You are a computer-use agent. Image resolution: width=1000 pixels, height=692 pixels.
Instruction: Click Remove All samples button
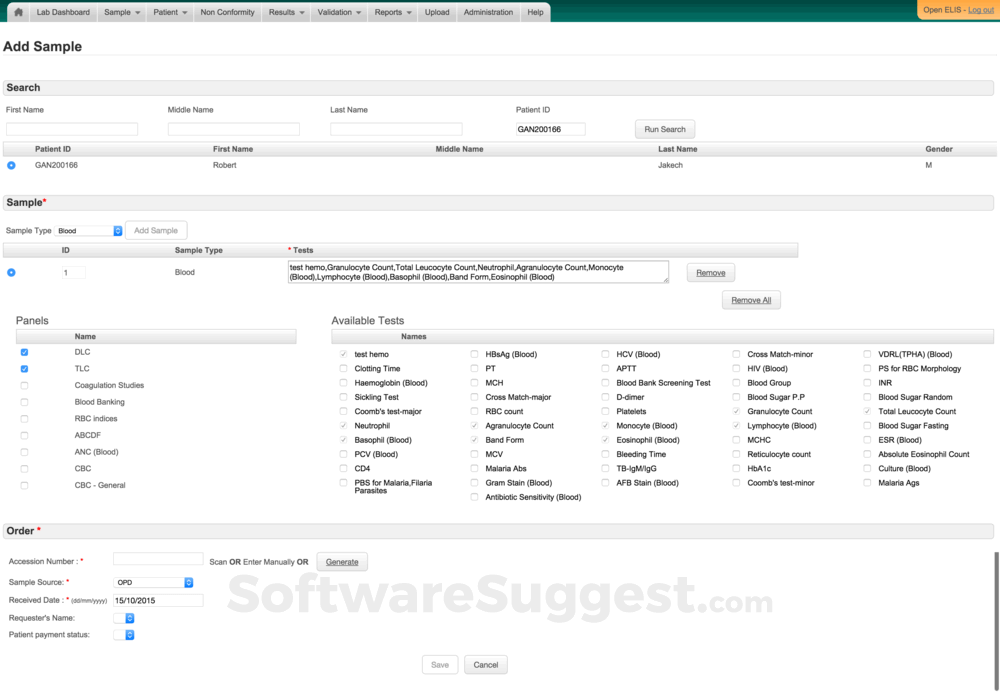(x=751, y=300)
